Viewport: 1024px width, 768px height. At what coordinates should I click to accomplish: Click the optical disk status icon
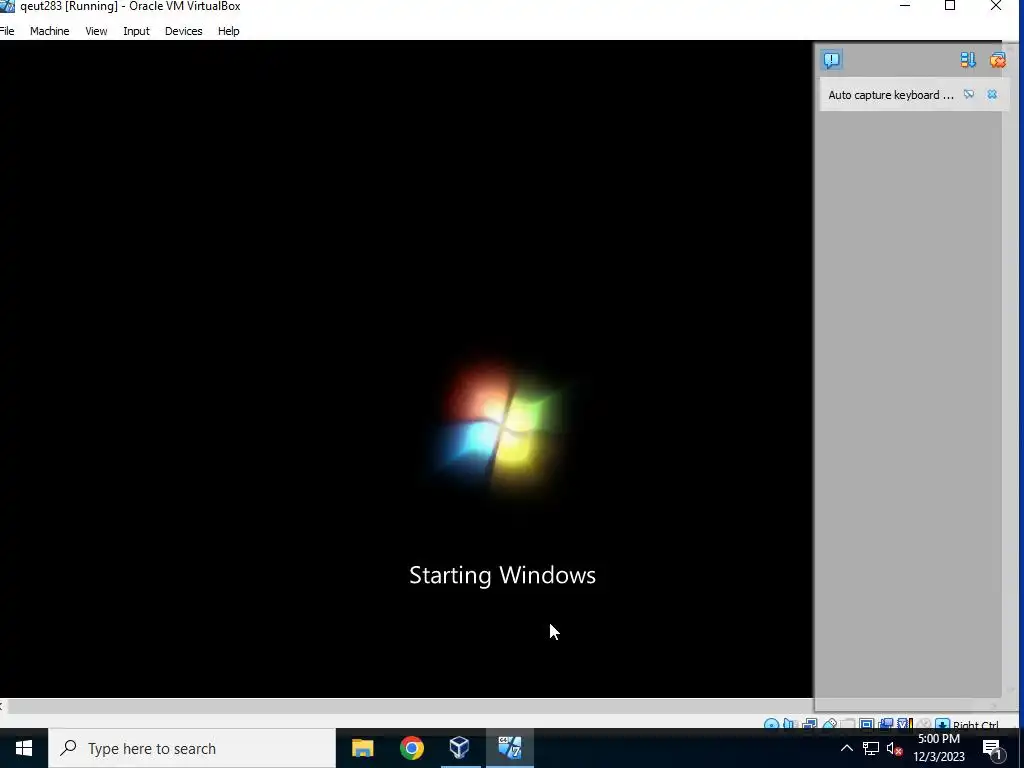(x=771, y=724)
